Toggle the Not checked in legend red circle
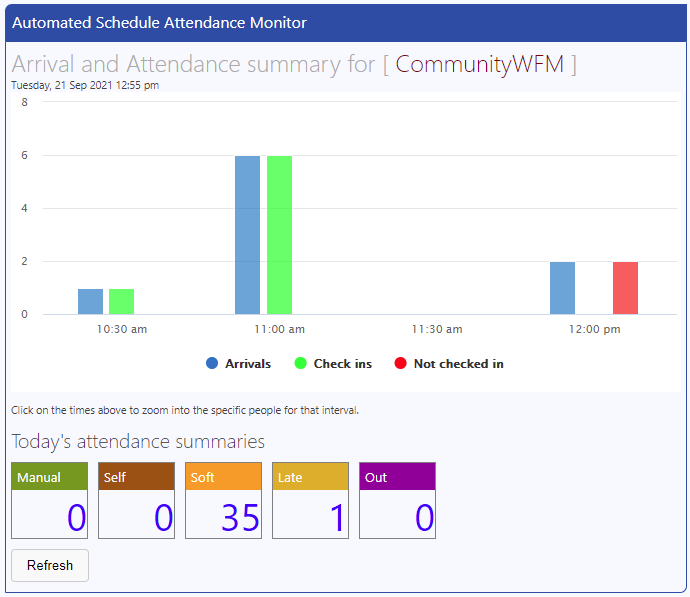This screenshot has height=597, width=690. [400, 364]
